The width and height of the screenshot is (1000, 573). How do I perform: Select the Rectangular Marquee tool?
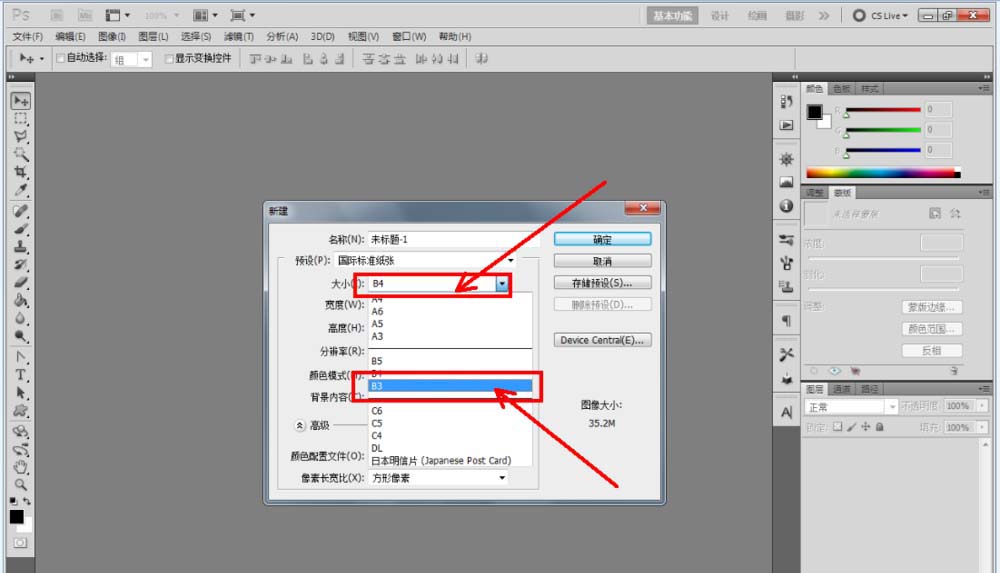click(20, 119)
